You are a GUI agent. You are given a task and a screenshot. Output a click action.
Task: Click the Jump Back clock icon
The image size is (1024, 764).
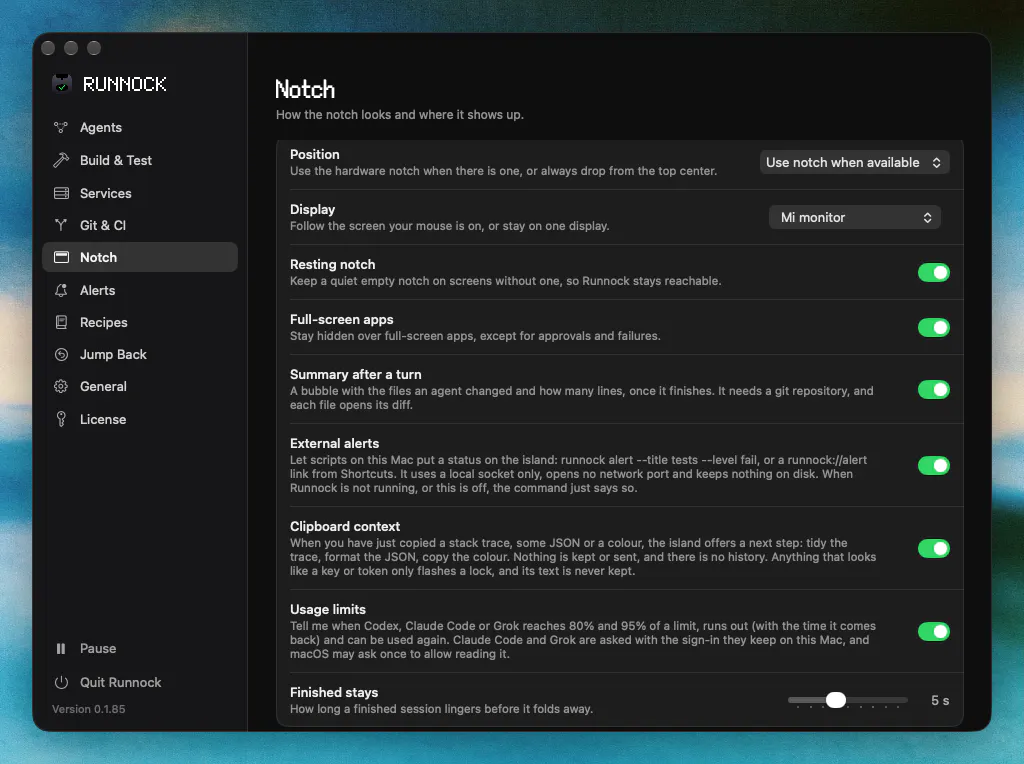coord(61,355)
